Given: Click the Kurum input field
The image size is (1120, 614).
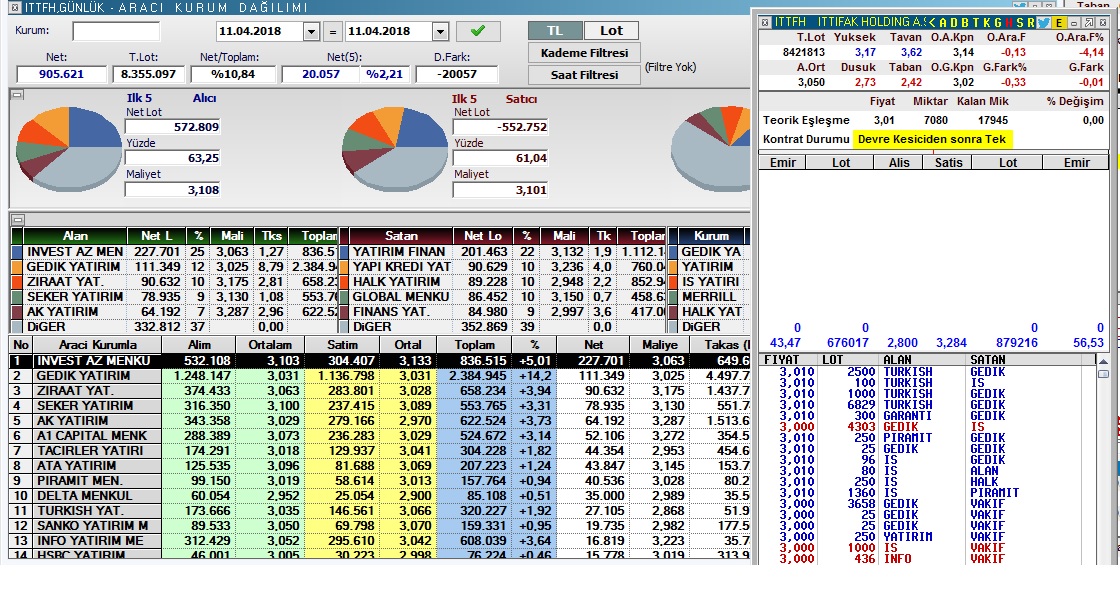Looking at the screenshot, I should 116,31.
